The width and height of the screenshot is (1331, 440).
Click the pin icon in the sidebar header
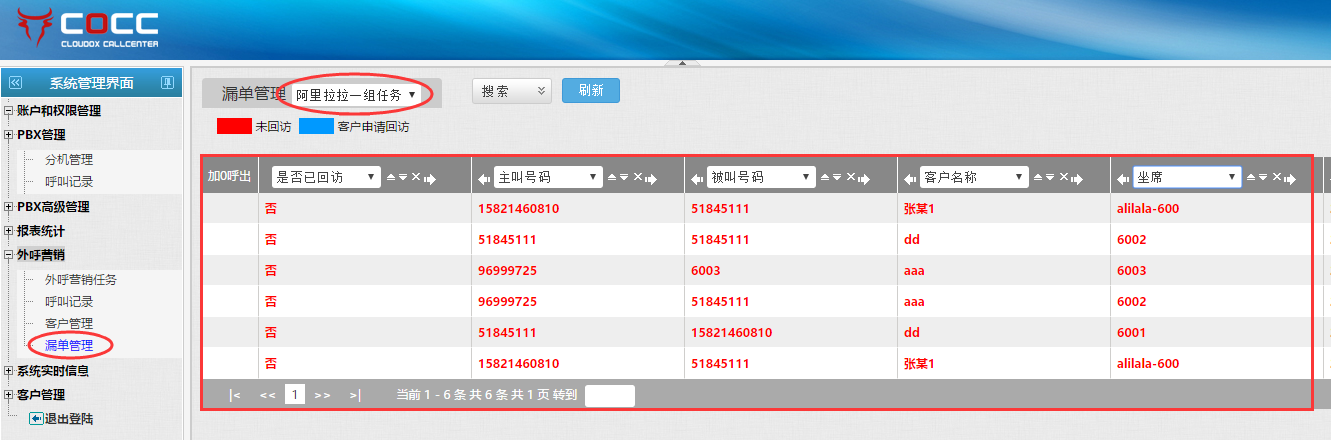coord(167,83)
